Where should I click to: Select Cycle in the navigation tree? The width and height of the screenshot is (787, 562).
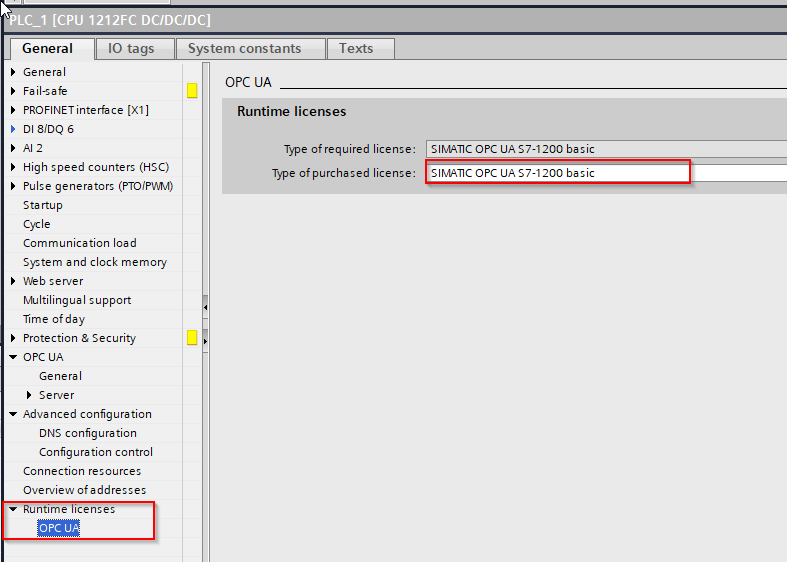37,224
